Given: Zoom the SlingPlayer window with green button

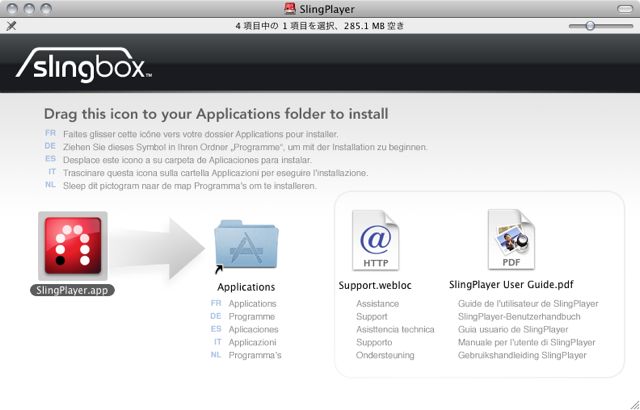Looking at the screenshot, I should point(47,9).
